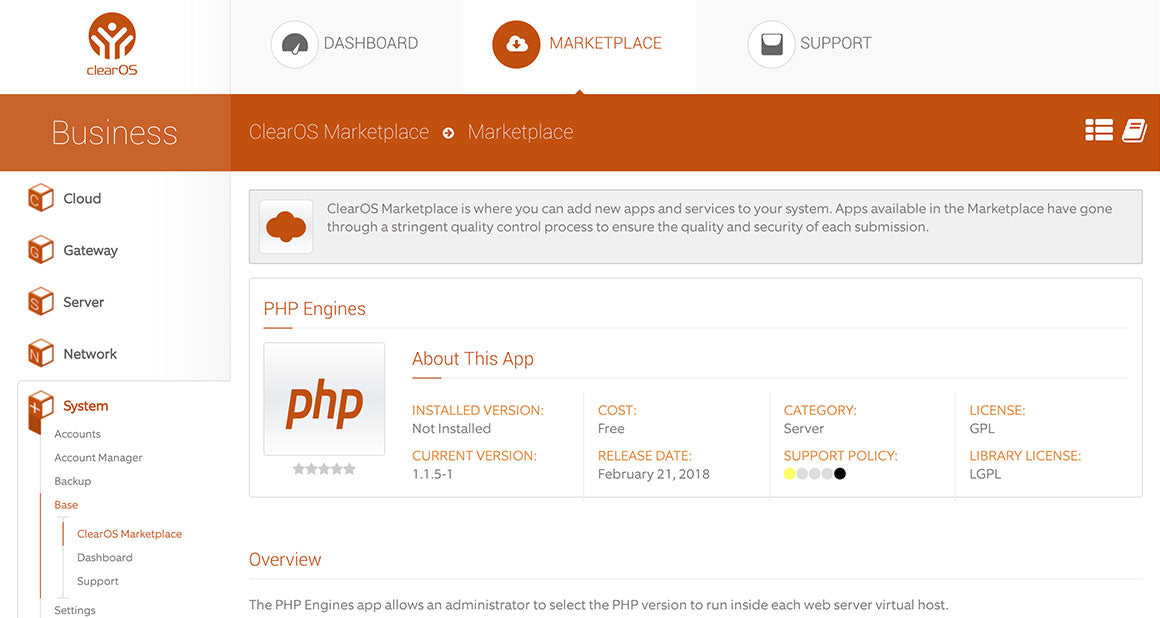Click the Network cube icon in sidebar
The width and height of the screenshot is (1160, 618).
pos(41,353)
